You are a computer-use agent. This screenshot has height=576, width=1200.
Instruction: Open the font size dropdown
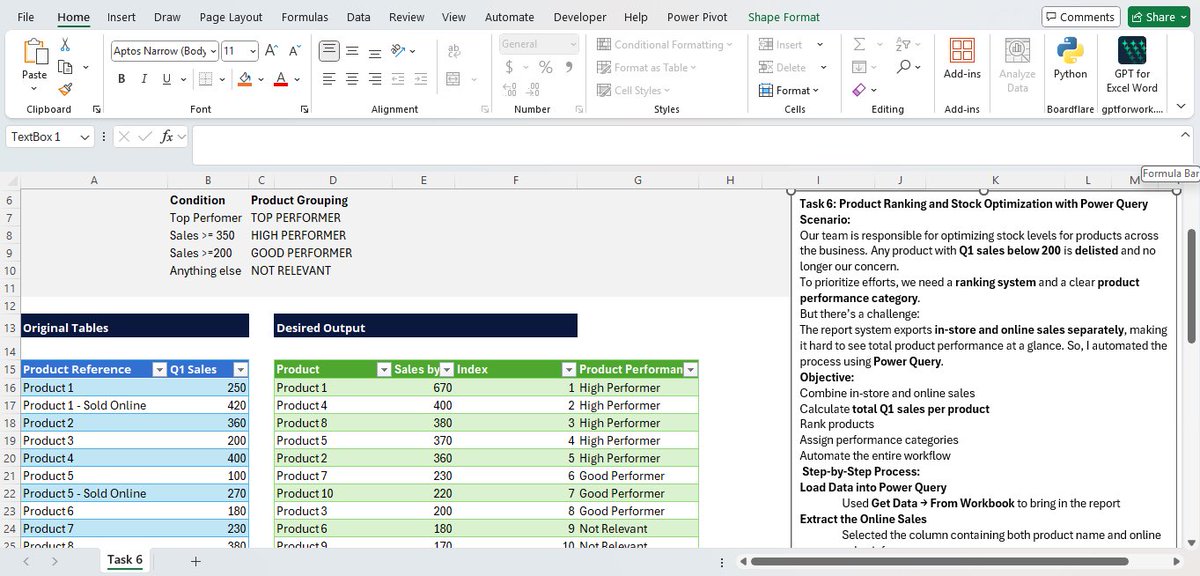253,51
